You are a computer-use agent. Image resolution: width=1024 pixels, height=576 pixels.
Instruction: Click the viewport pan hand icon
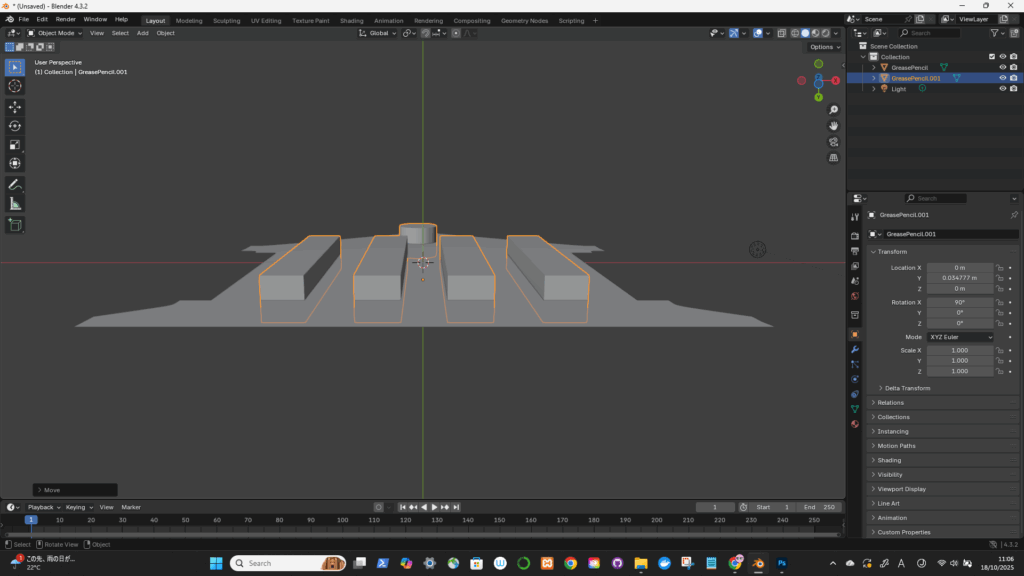coord(833,126)
